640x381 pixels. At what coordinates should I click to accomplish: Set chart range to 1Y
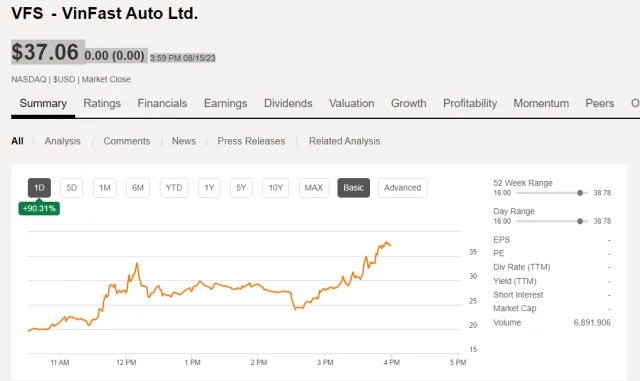pyautogui.click(x=209, y=188)
